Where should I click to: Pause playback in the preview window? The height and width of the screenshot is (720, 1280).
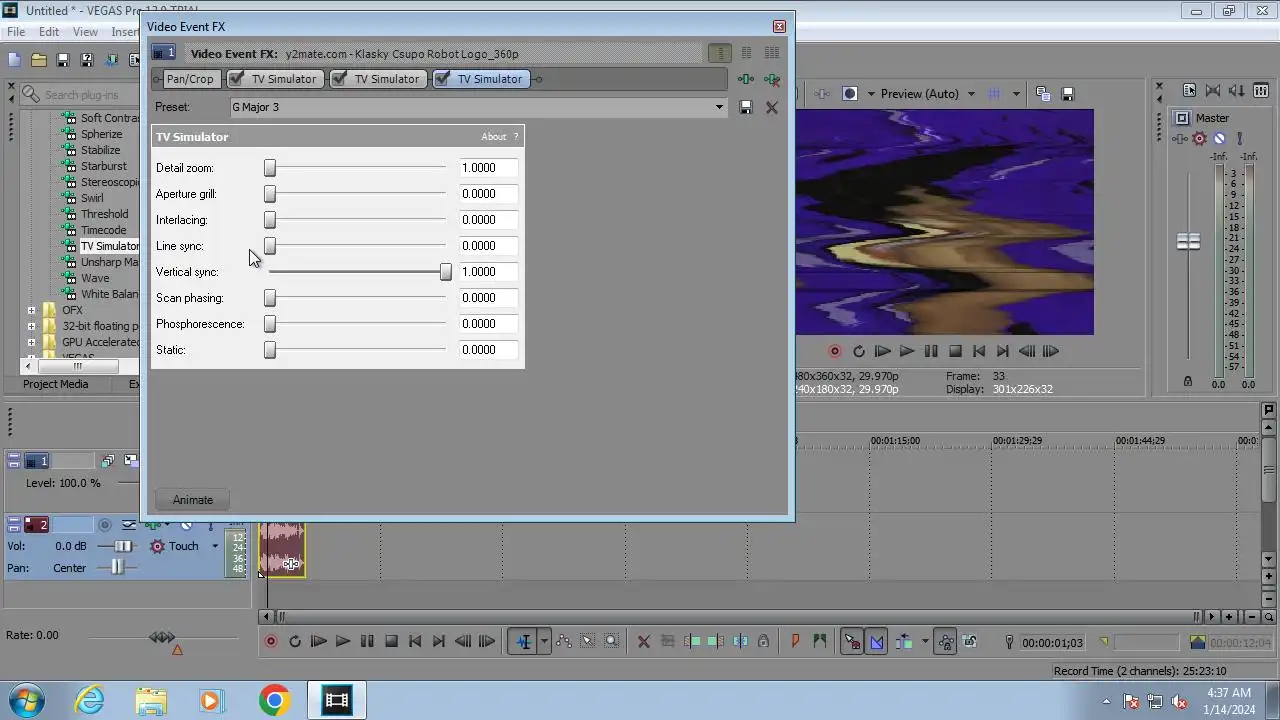click(931, 351)
